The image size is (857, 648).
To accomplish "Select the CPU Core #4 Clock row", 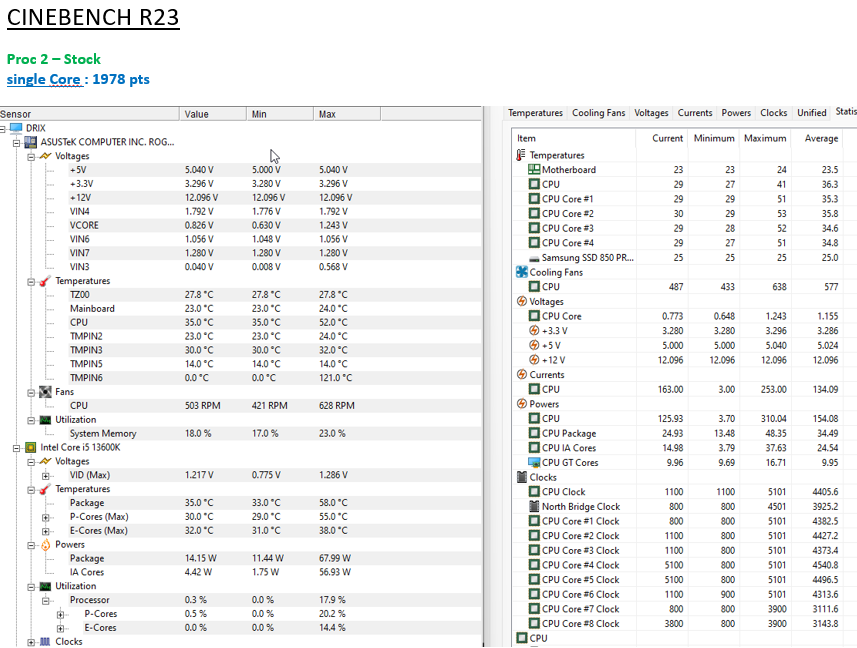I will pyautogui.click(x=684, y=565).
